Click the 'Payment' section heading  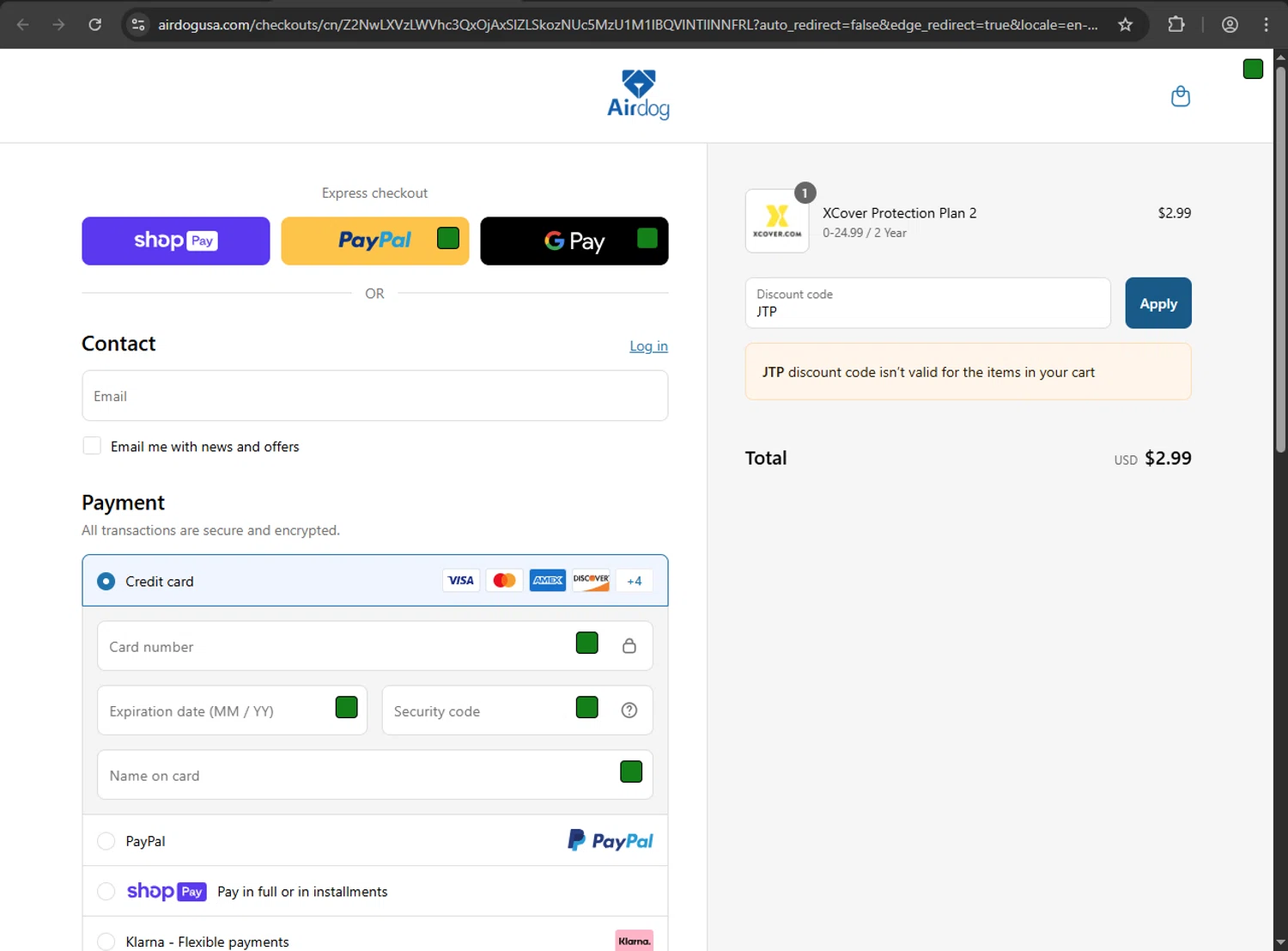(123, 503)
